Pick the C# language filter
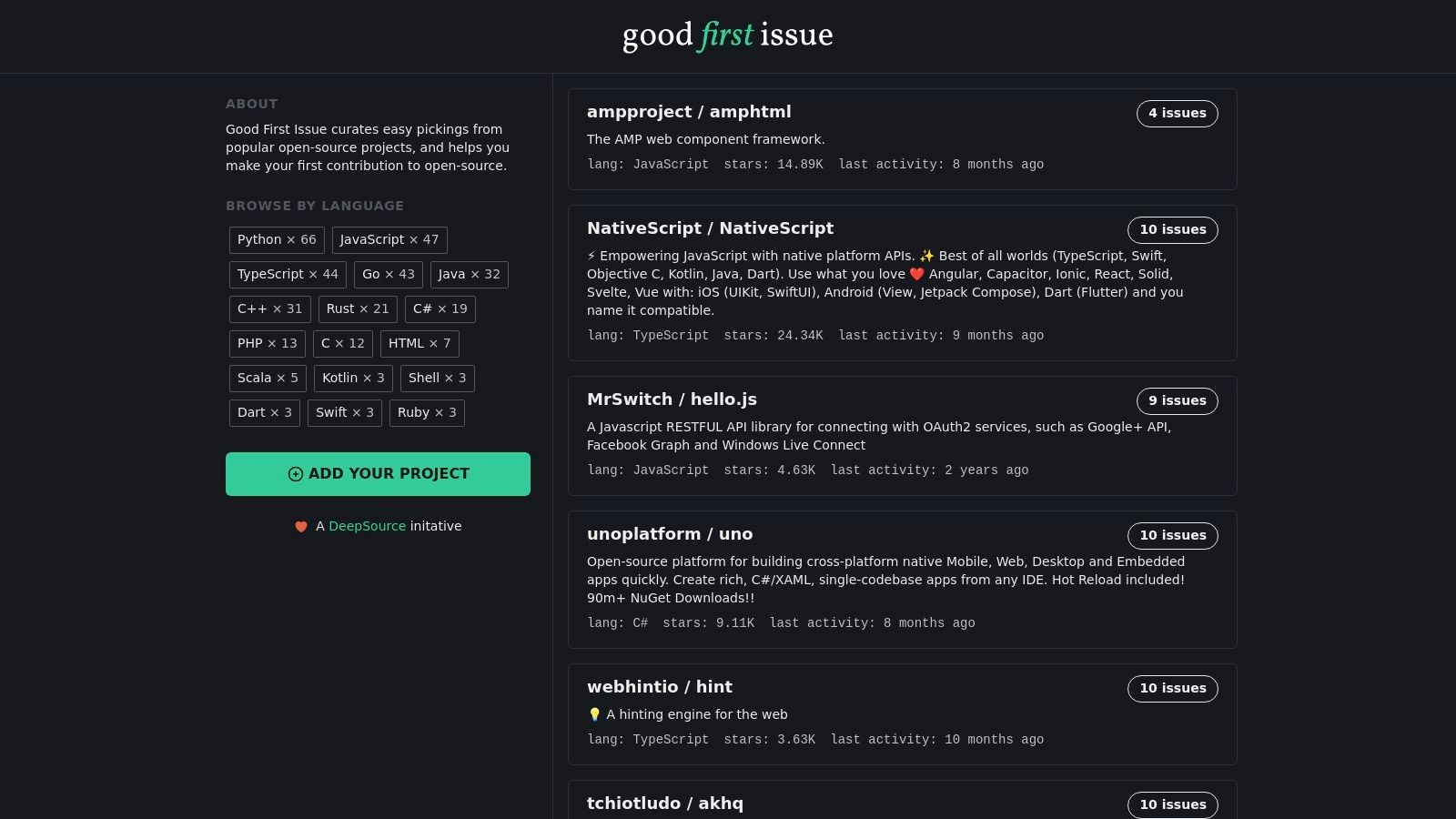 (x=440, y=309)
